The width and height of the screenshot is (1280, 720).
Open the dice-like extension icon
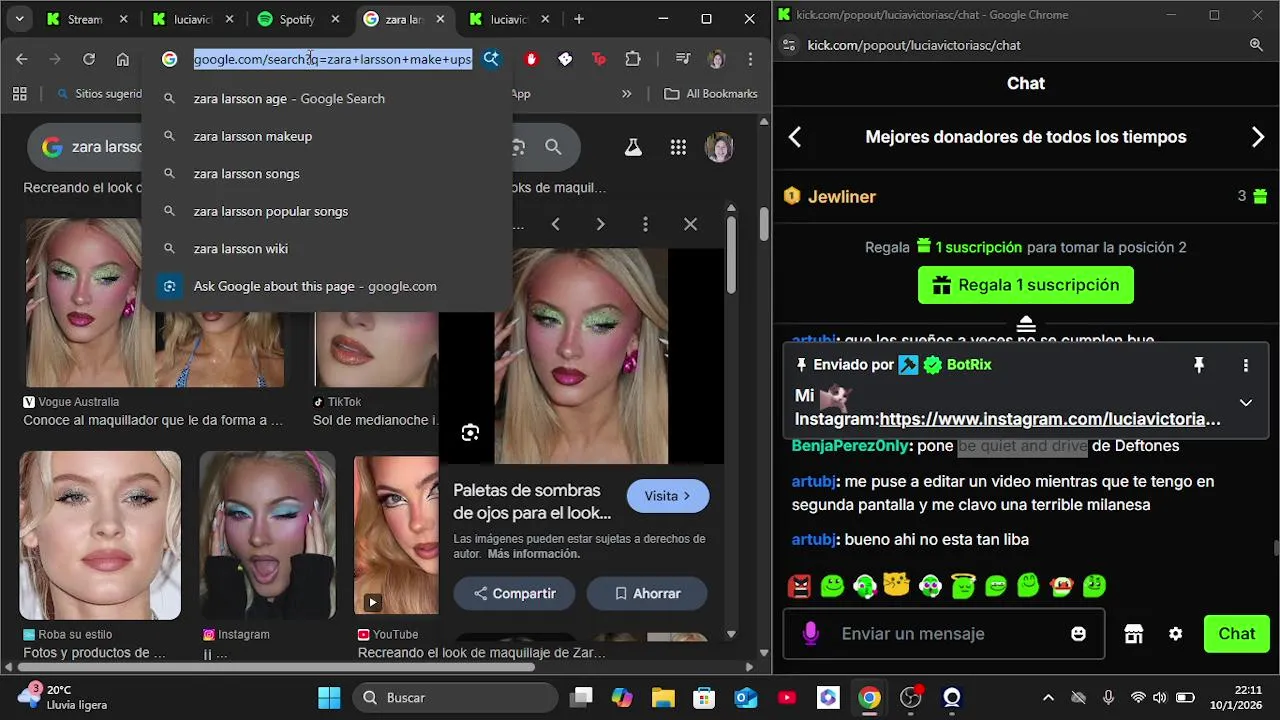tap(565, 59)
